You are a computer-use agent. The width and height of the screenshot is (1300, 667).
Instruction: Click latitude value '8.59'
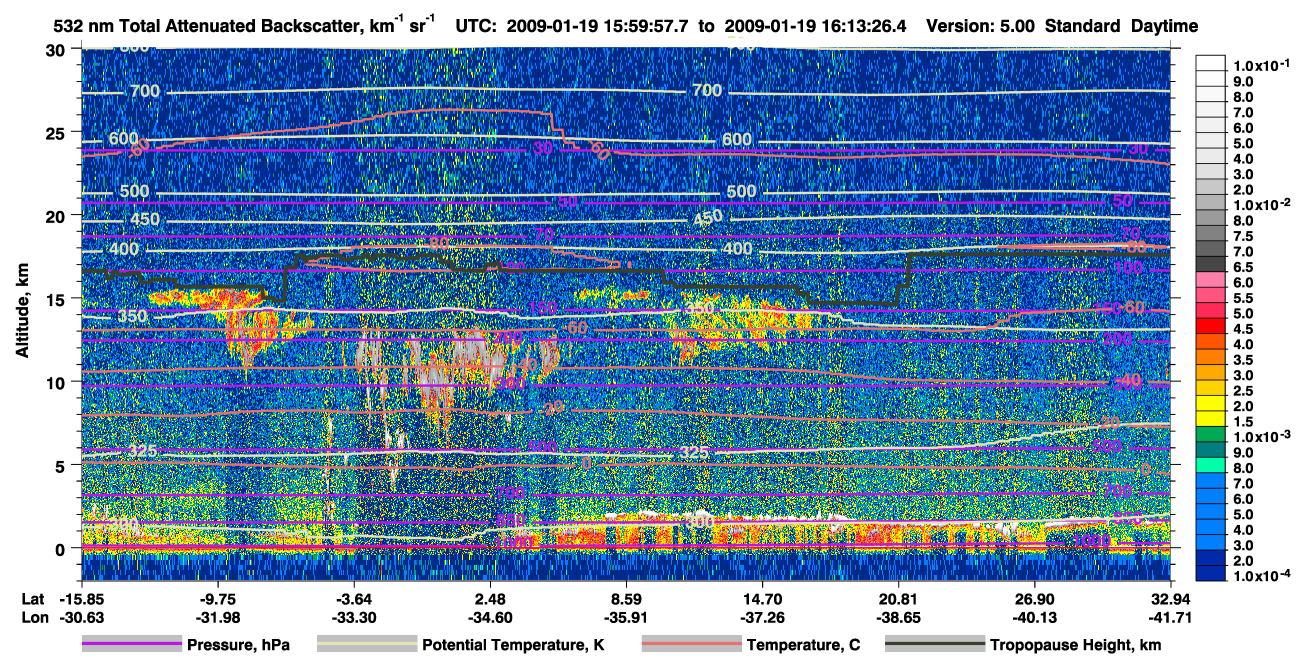click(x=626, y=599)
